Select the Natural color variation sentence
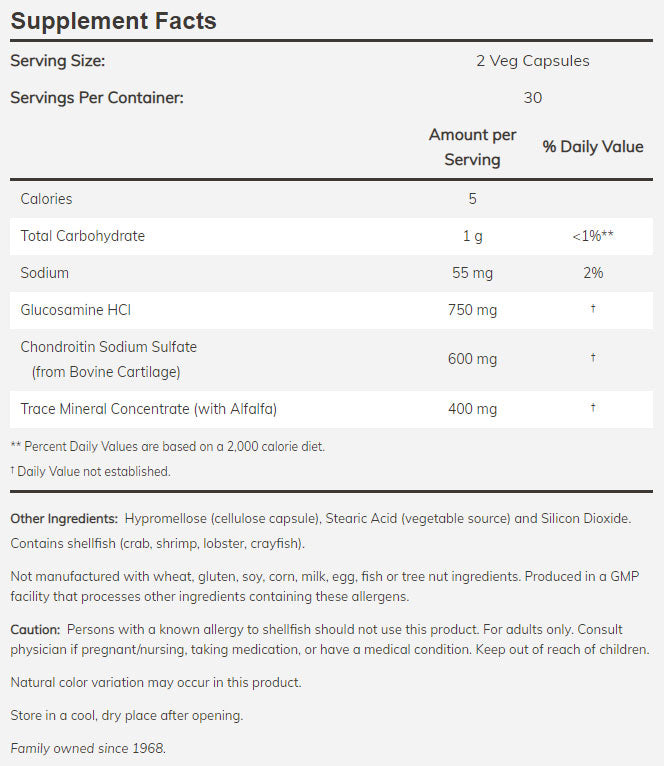 [155, 682]
